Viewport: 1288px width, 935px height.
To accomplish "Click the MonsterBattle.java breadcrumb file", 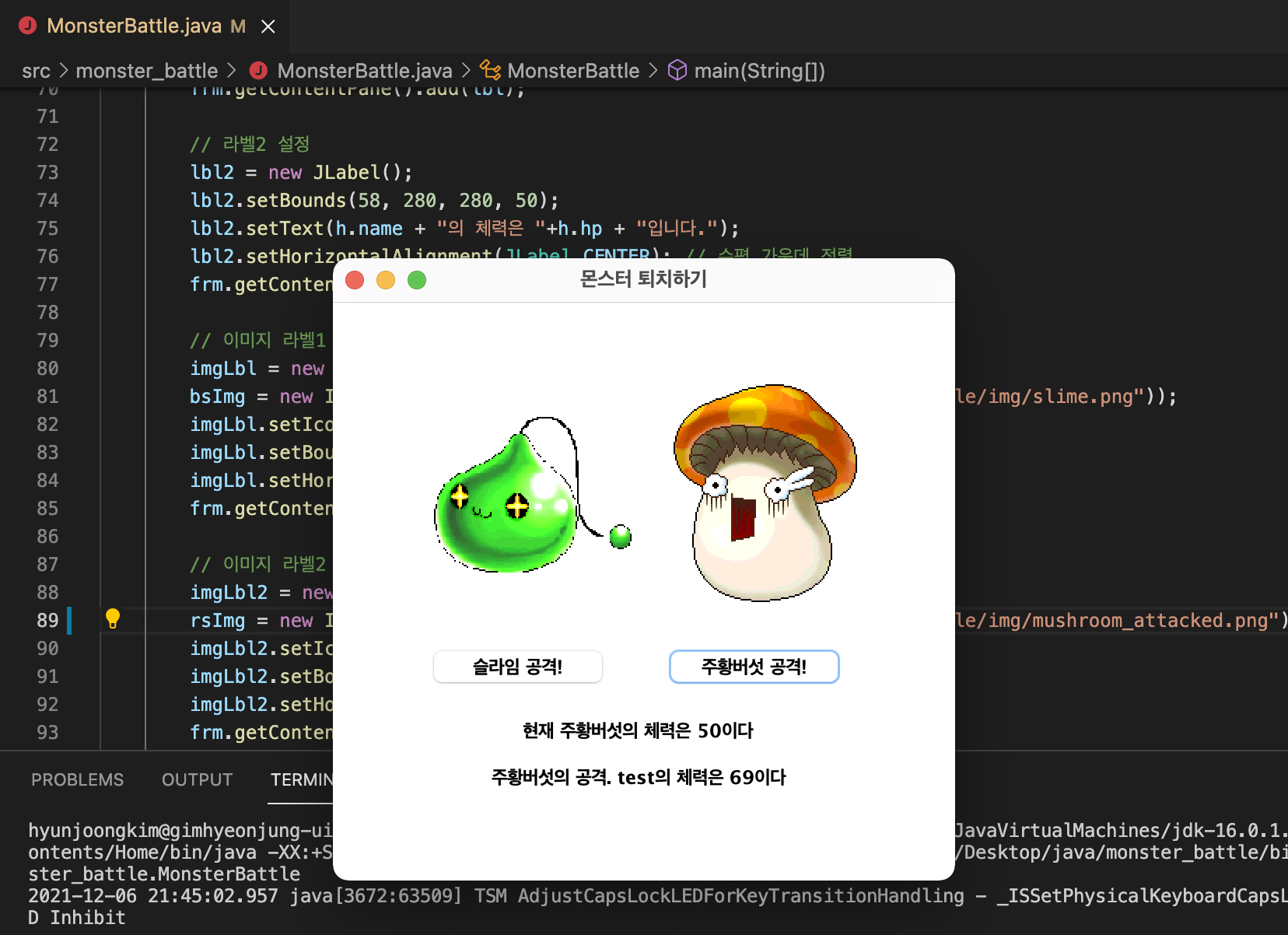I will pos(365,71).
